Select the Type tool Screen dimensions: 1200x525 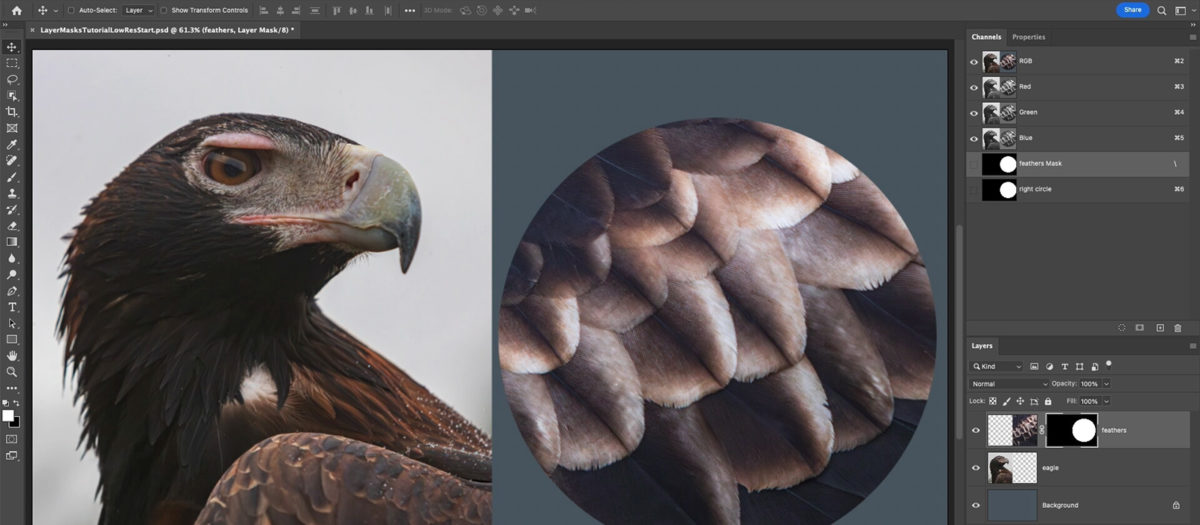(12, 307)
